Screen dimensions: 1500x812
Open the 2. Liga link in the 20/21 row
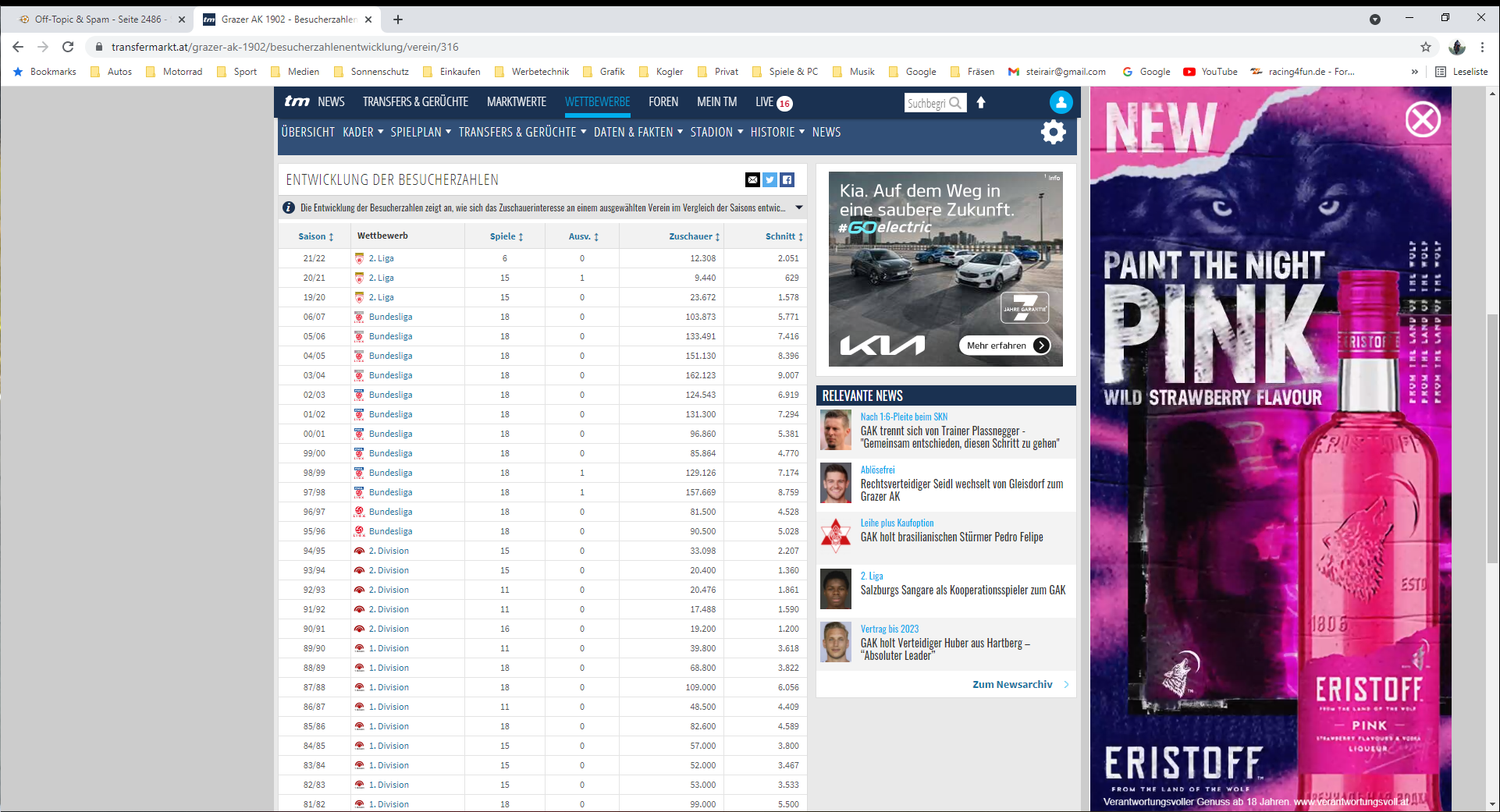381,278
